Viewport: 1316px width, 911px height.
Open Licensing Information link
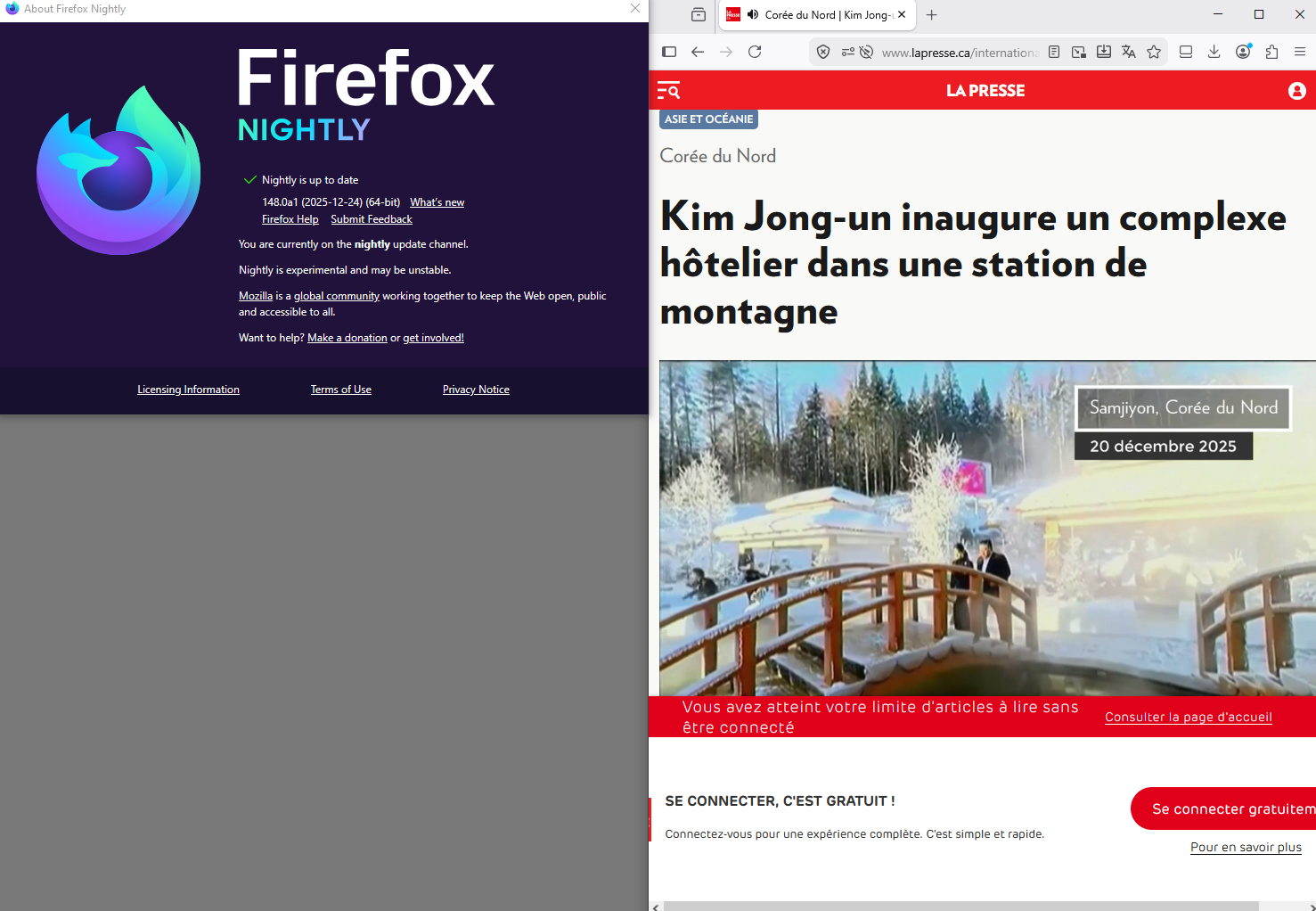coord(188,390)
